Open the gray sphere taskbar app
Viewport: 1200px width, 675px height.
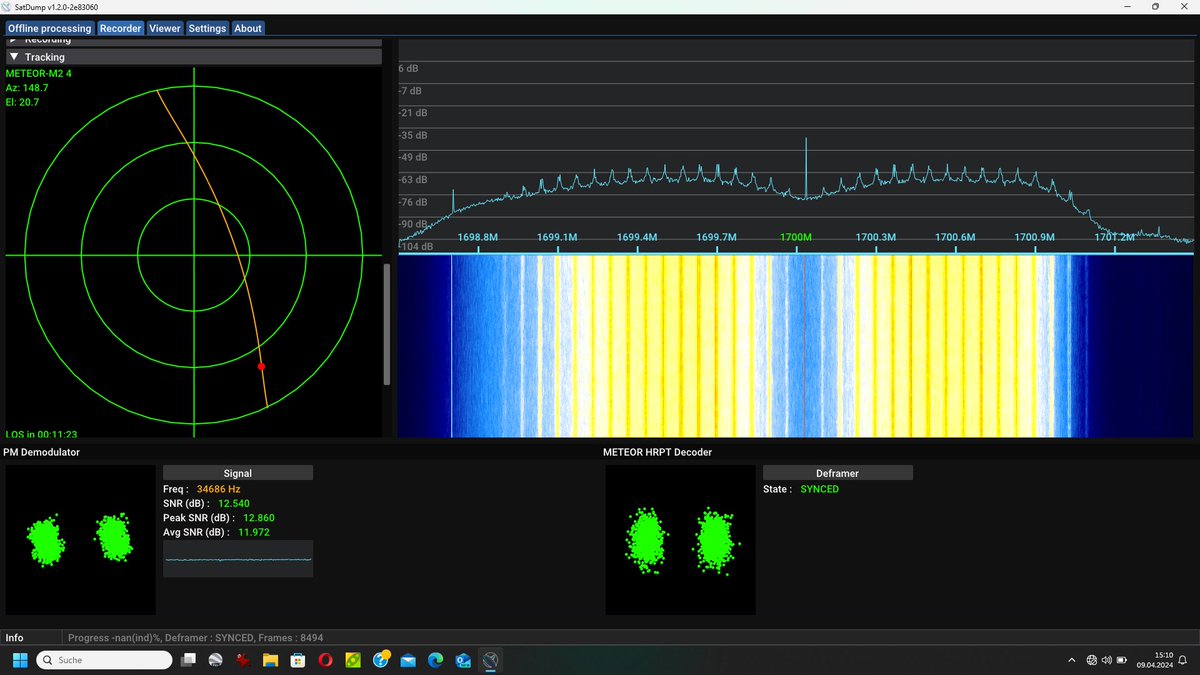point(215,660)
